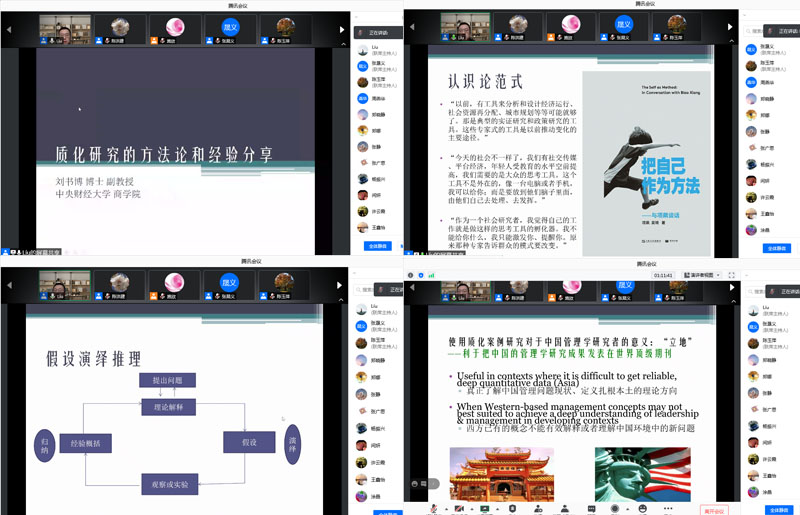Click the fullscreen icon beside 演讲者视图
800x515 pixels.
point(731,275)
